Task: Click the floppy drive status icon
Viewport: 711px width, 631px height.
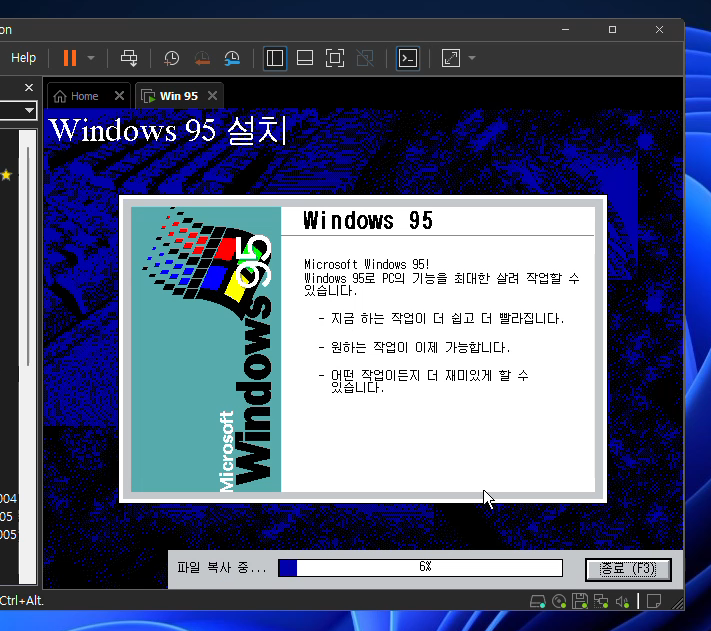Action: 580,602
